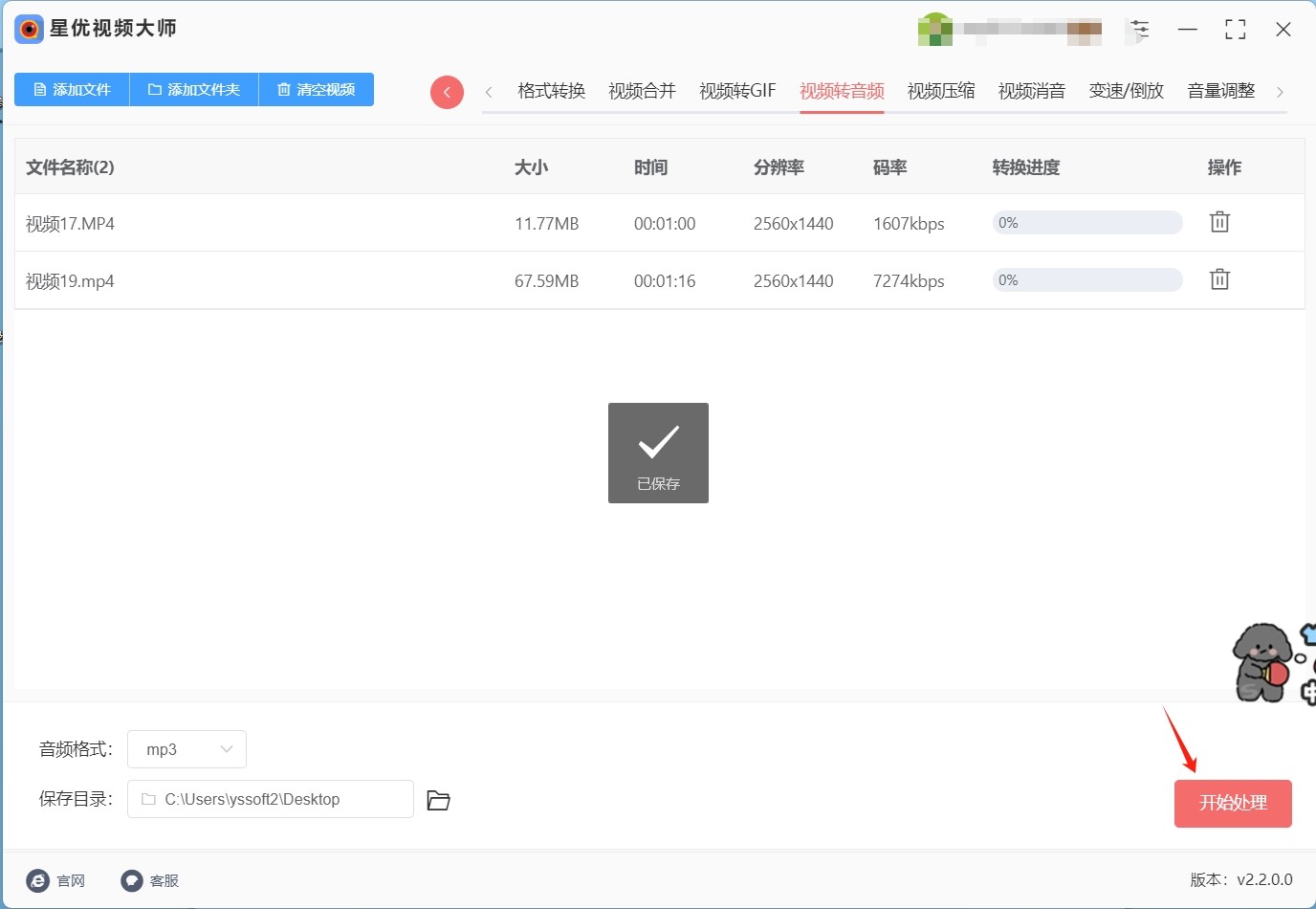Click the 添加文件 button
1316x909 pixels.
(x=72, y=89)
